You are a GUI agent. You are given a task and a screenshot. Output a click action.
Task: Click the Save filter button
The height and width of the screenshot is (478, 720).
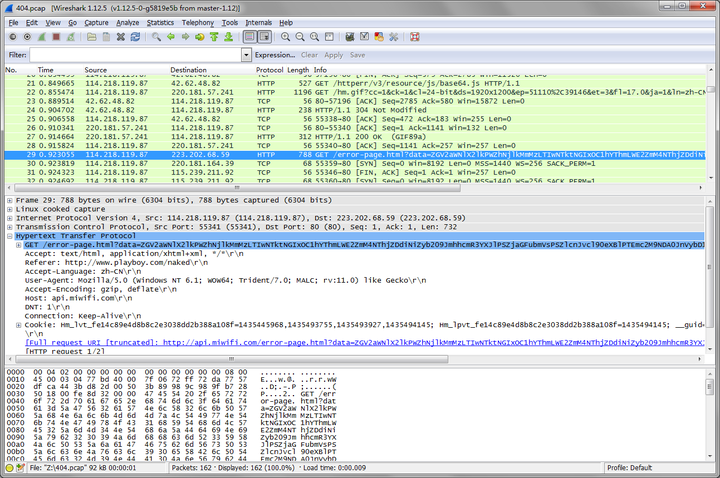point(357,55)
